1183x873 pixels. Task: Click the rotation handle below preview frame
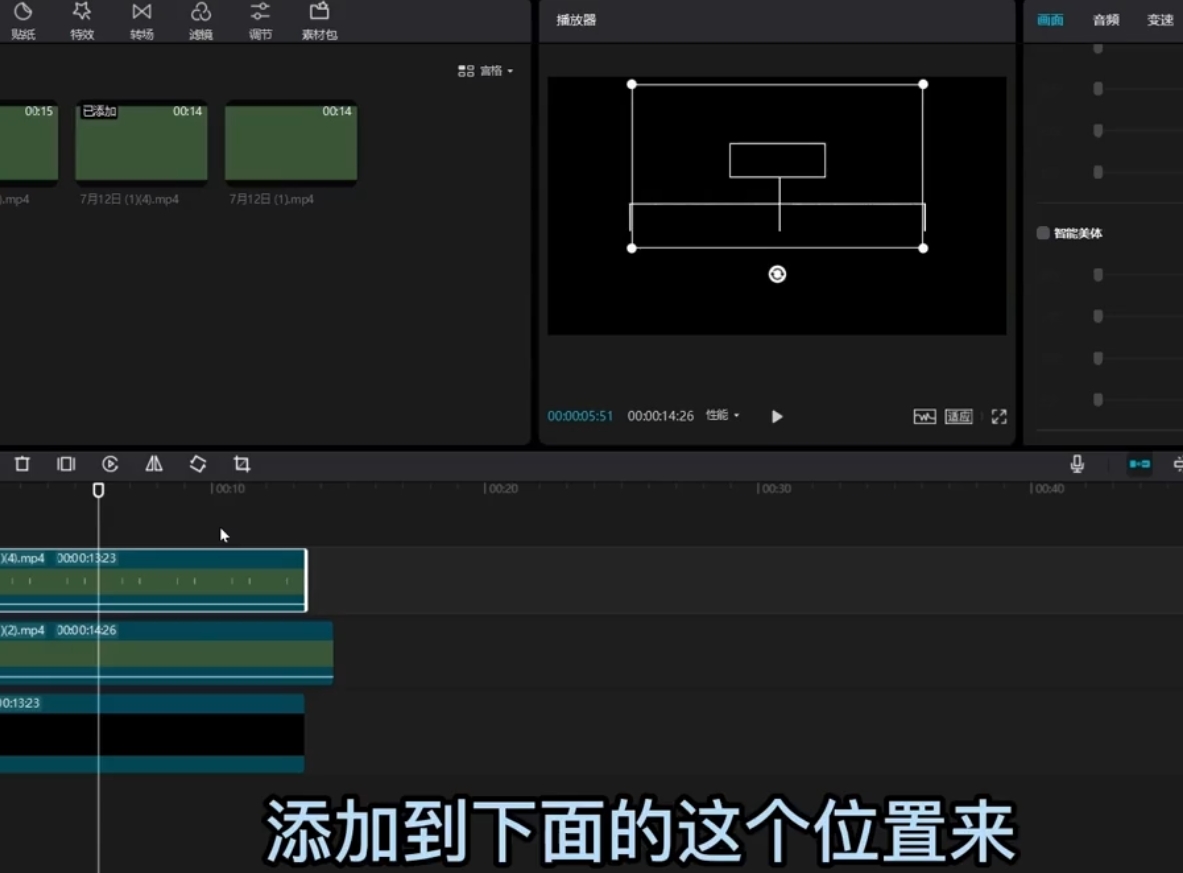[x=777, y=274]
